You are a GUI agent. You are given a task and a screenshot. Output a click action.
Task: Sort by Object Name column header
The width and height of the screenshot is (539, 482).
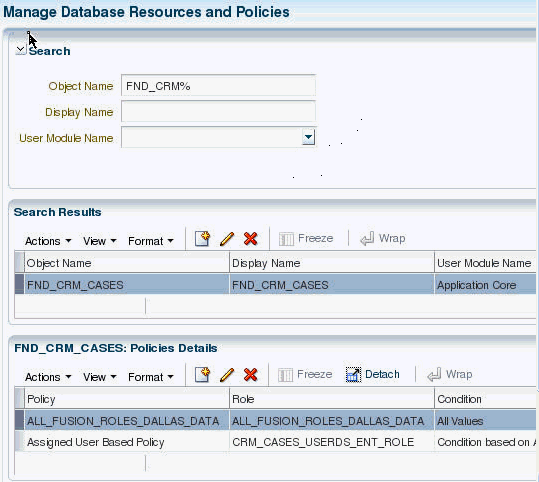coord(126,263)
